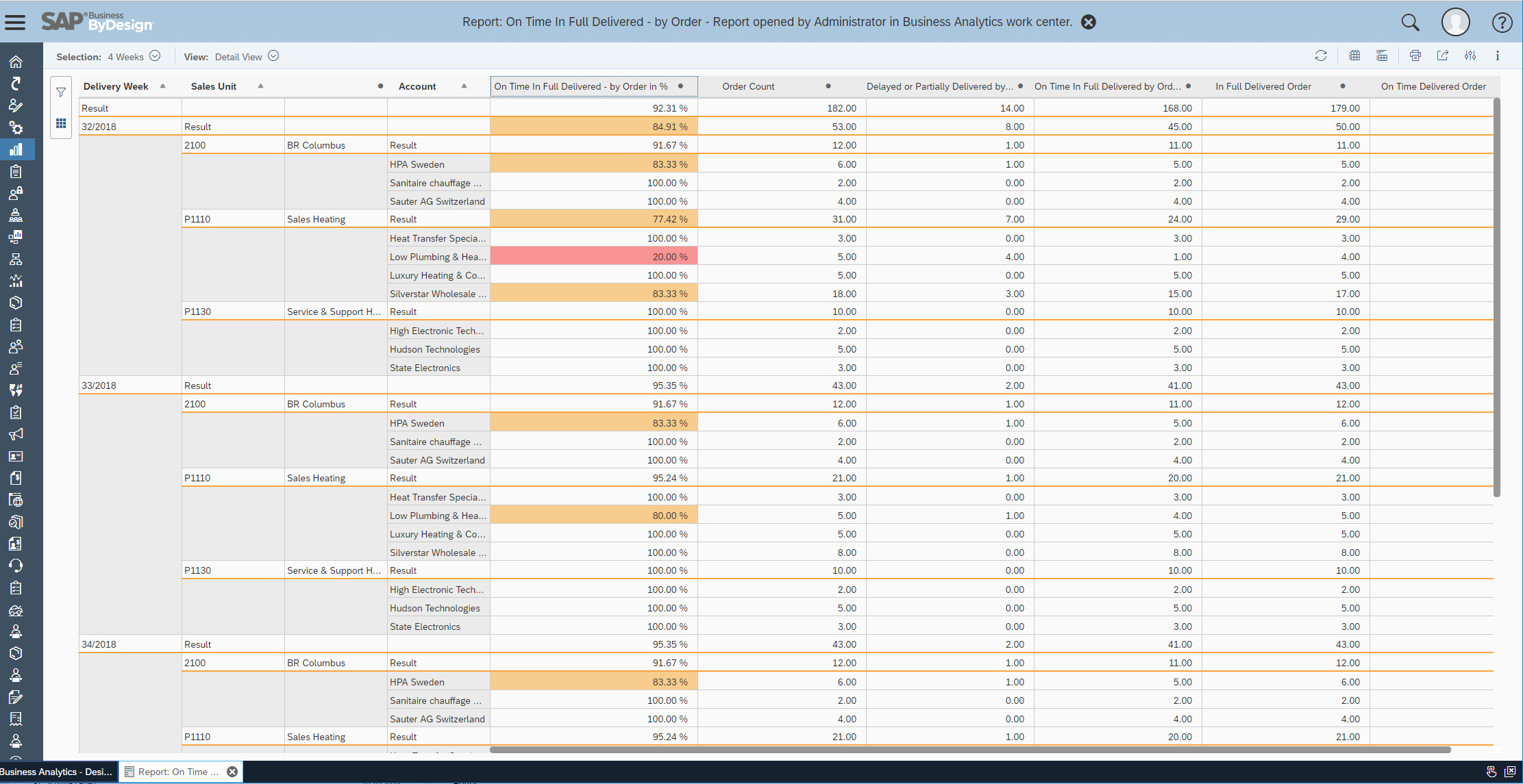The width and height of the screenshot is (1523, 784).
Task: Open the help question mark icon
Action: [1502, 23]
